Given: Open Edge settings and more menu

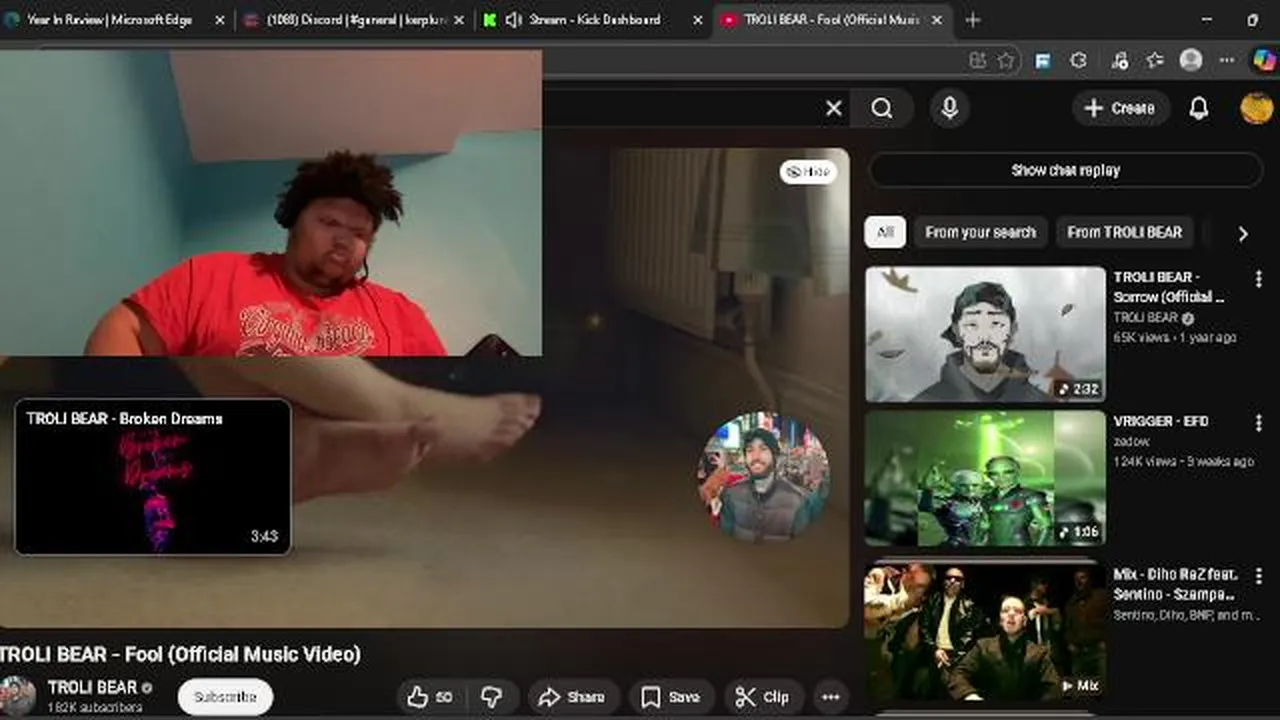Looking at the screenshot, I should tap(1226, 60).
